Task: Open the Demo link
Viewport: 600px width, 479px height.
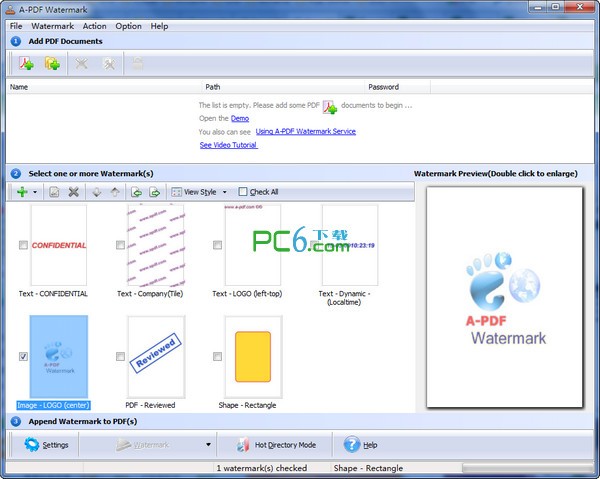Action: pyautogui.click(x=240, y=119)
